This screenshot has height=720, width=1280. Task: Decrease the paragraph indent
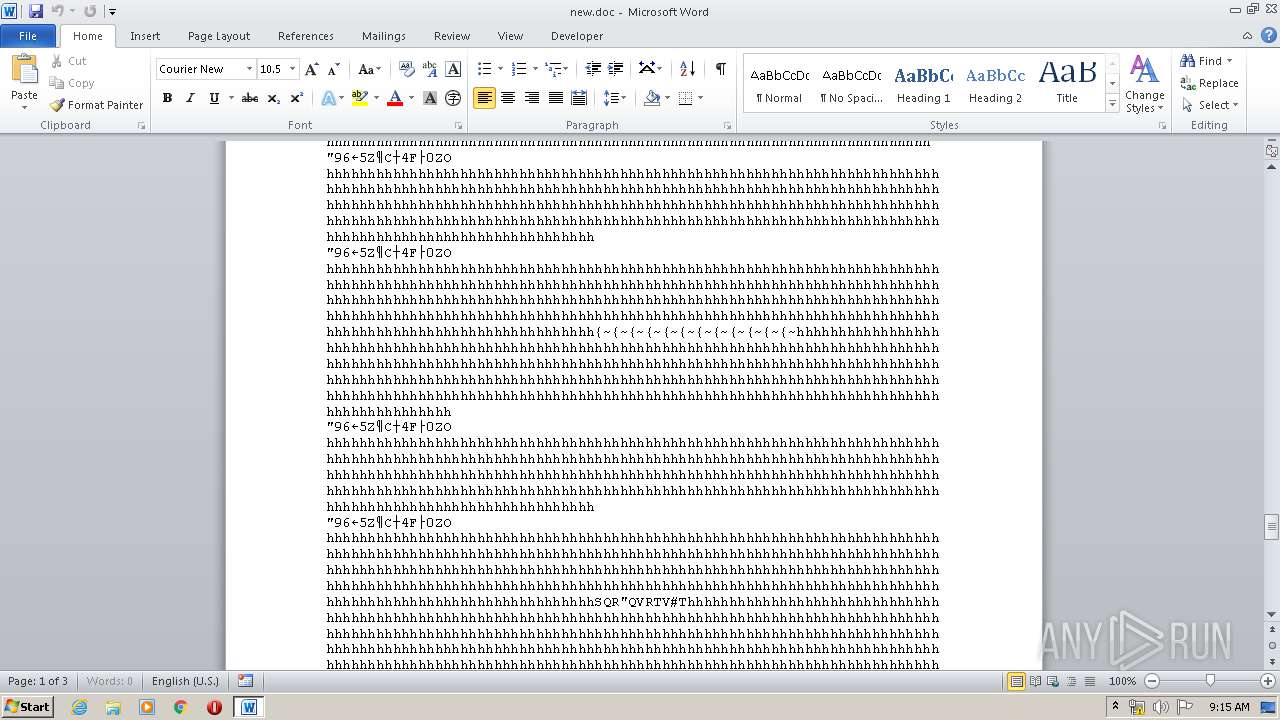[x=593, y=69]
